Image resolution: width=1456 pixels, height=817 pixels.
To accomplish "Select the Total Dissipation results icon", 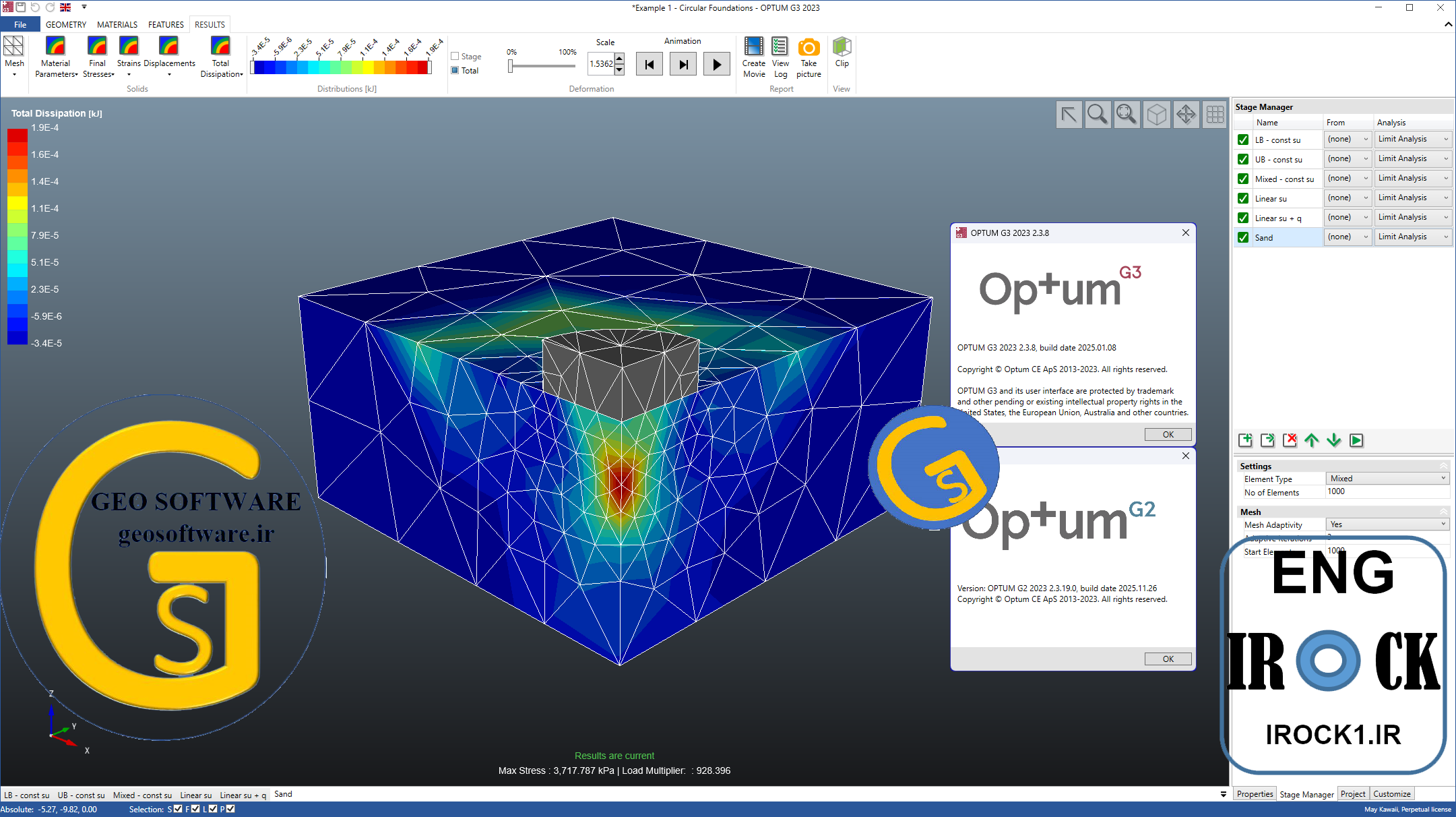I will point(220,57).
